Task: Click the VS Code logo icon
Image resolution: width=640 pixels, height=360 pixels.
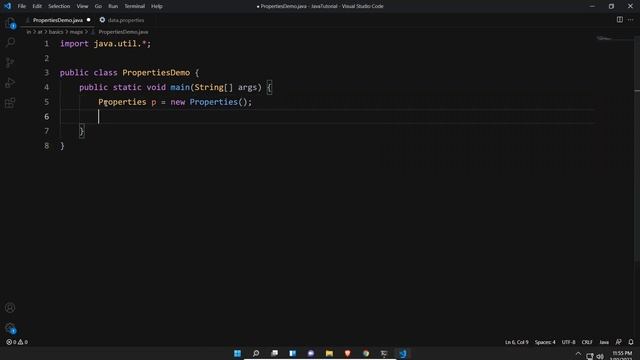Action: tap(7, 6)
